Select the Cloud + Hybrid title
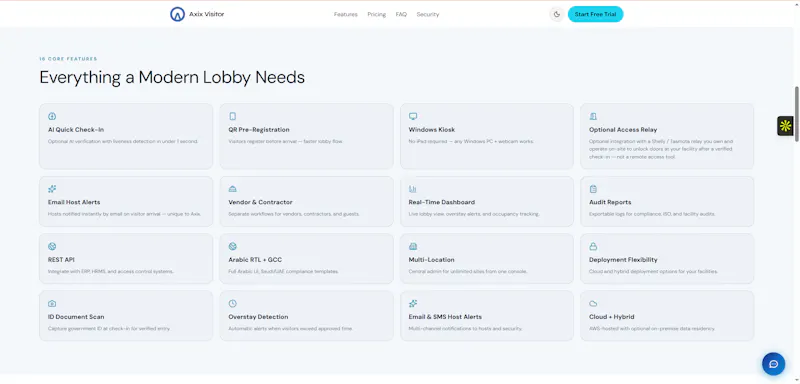Screen dimensions: 800x384 click(612, 317)
